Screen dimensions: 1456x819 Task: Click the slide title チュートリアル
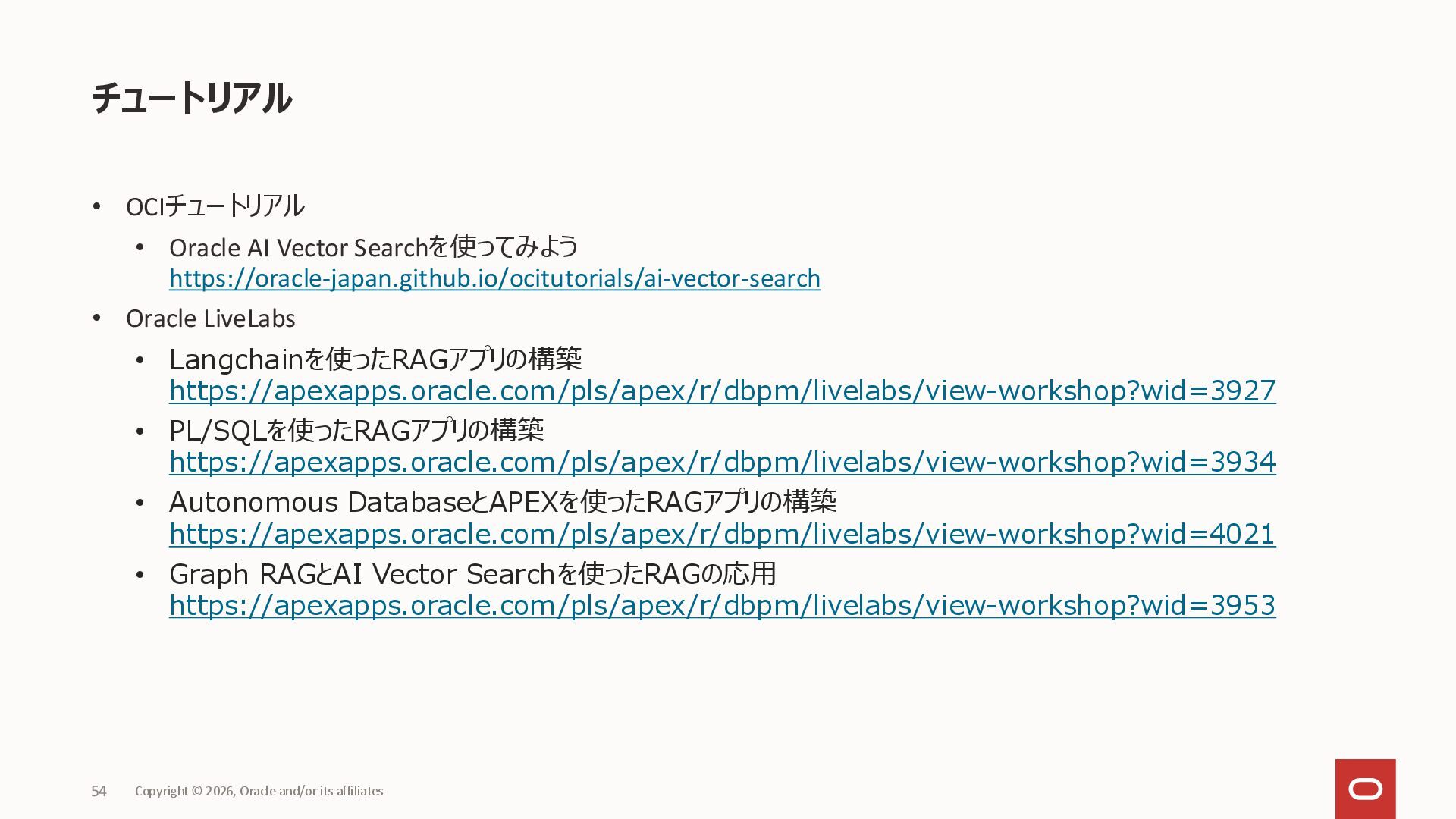191,99
